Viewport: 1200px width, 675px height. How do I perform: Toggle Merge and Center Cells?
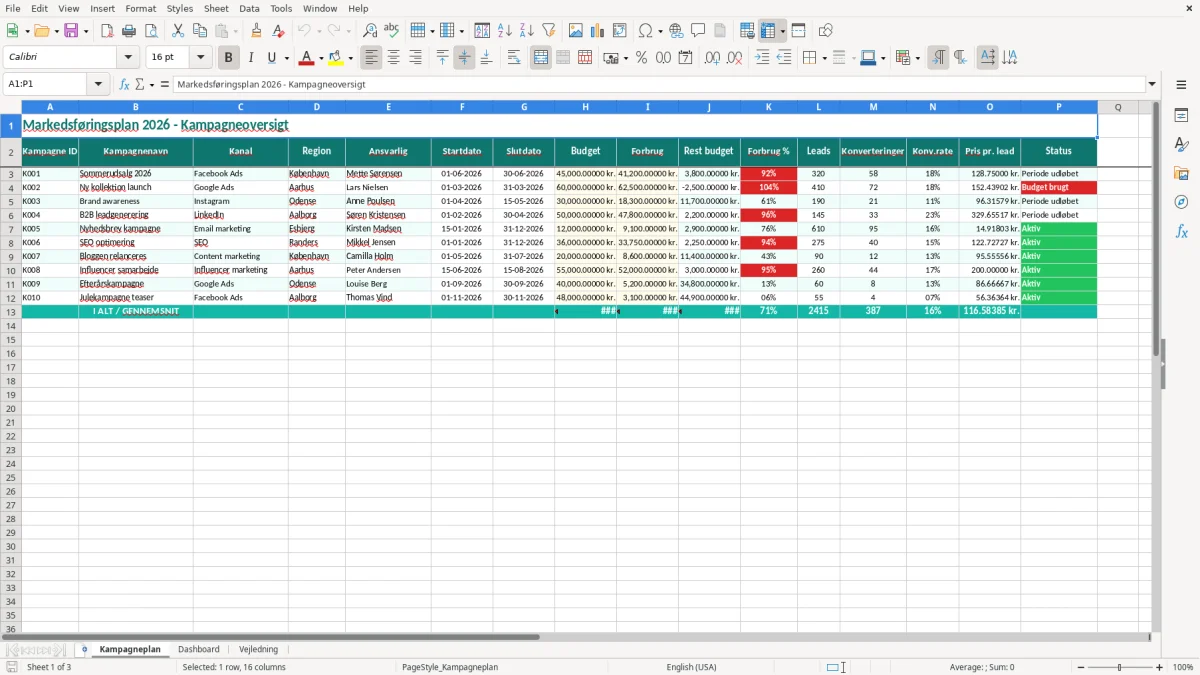[541, 58]
